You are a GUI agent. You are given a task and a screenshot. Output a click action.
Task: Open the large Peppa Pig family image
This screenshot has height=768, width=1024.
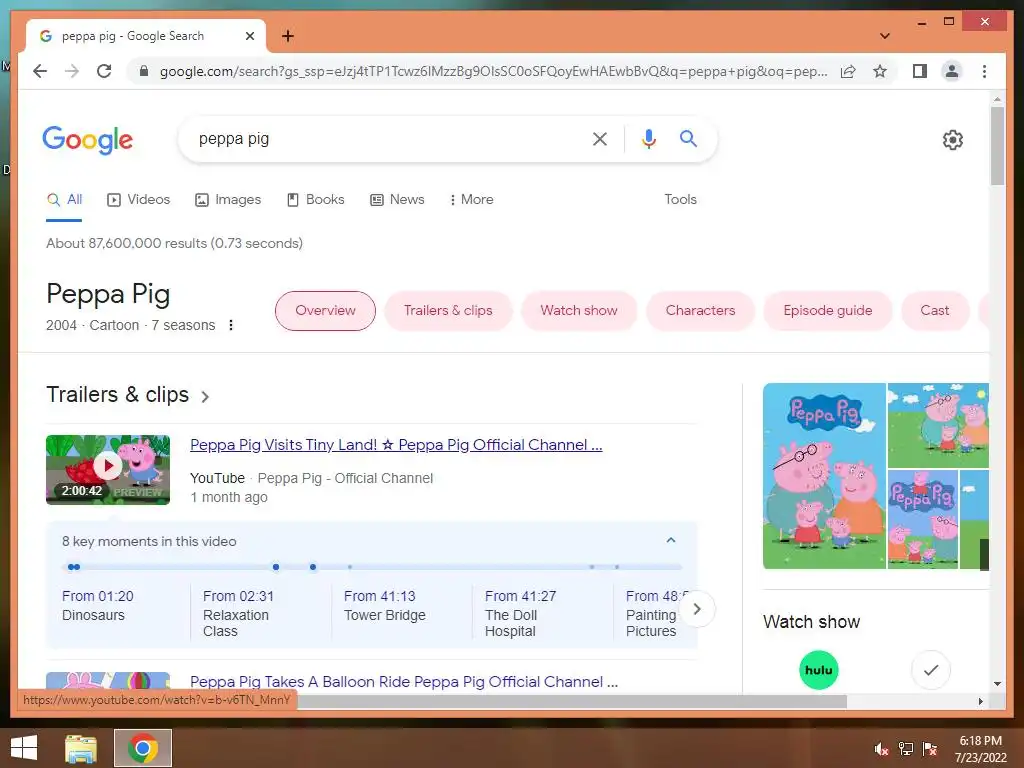tap(824, 476)
